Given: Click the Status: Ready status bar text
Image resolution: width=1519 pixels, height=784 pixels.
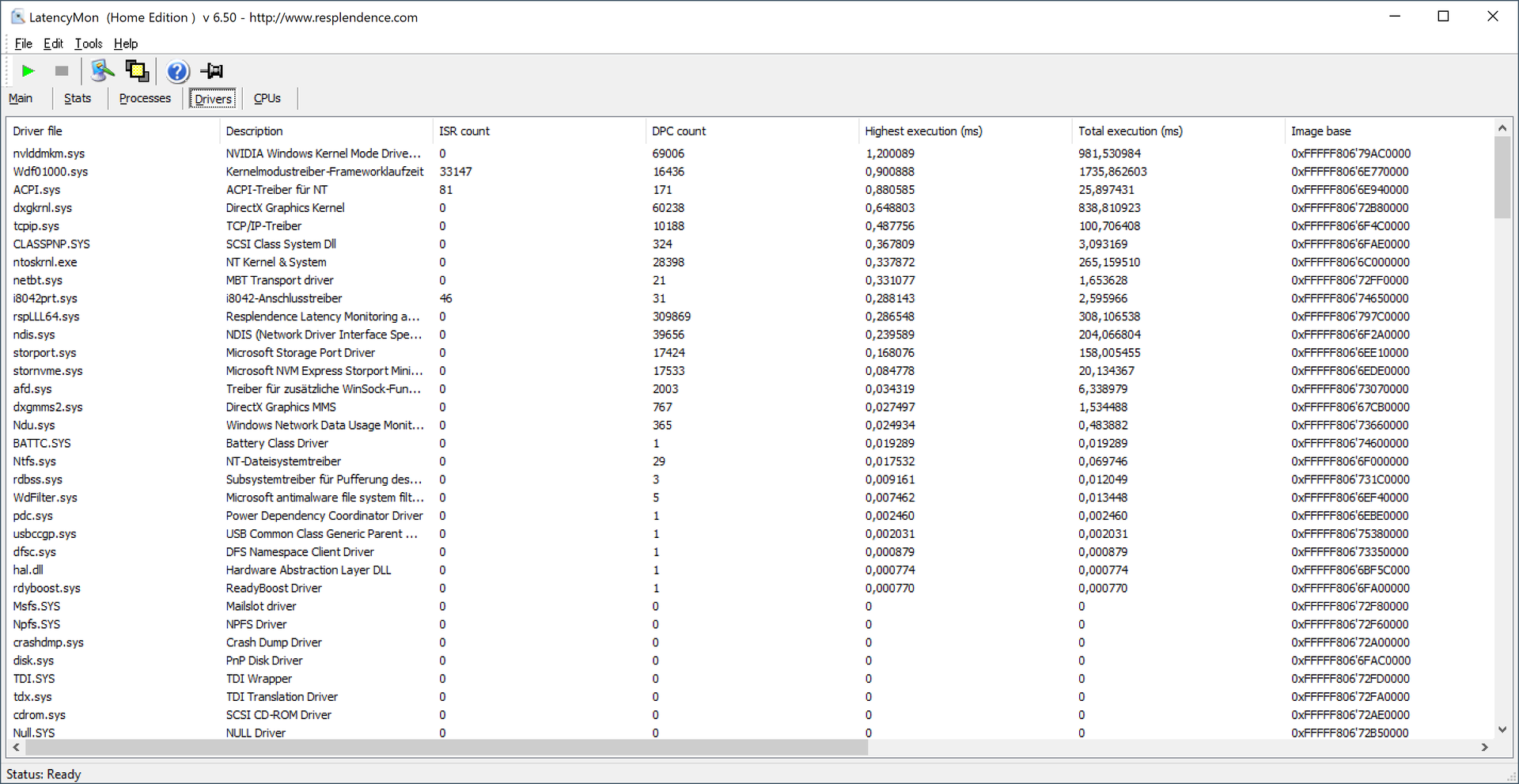Looking at the screenshot, I should [x=44, y=775].
